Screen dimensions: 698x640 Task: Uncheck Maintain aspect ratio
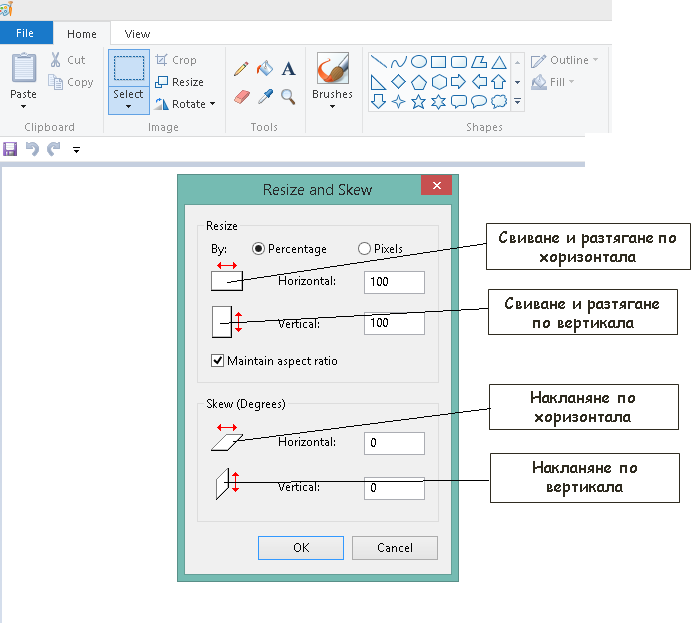[217, 361]
